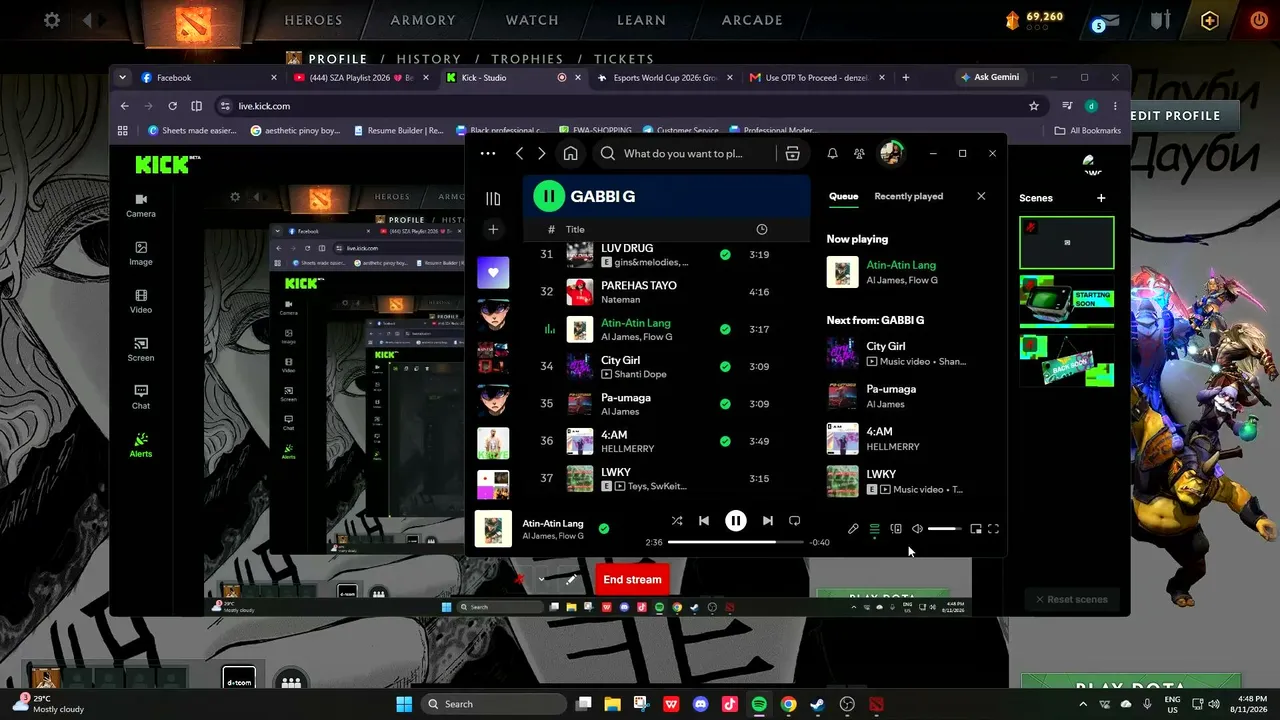Toggle the Spotify queue panel icon
The height and width of the screenshot is (720, 1280).
(x=874, y=528)
